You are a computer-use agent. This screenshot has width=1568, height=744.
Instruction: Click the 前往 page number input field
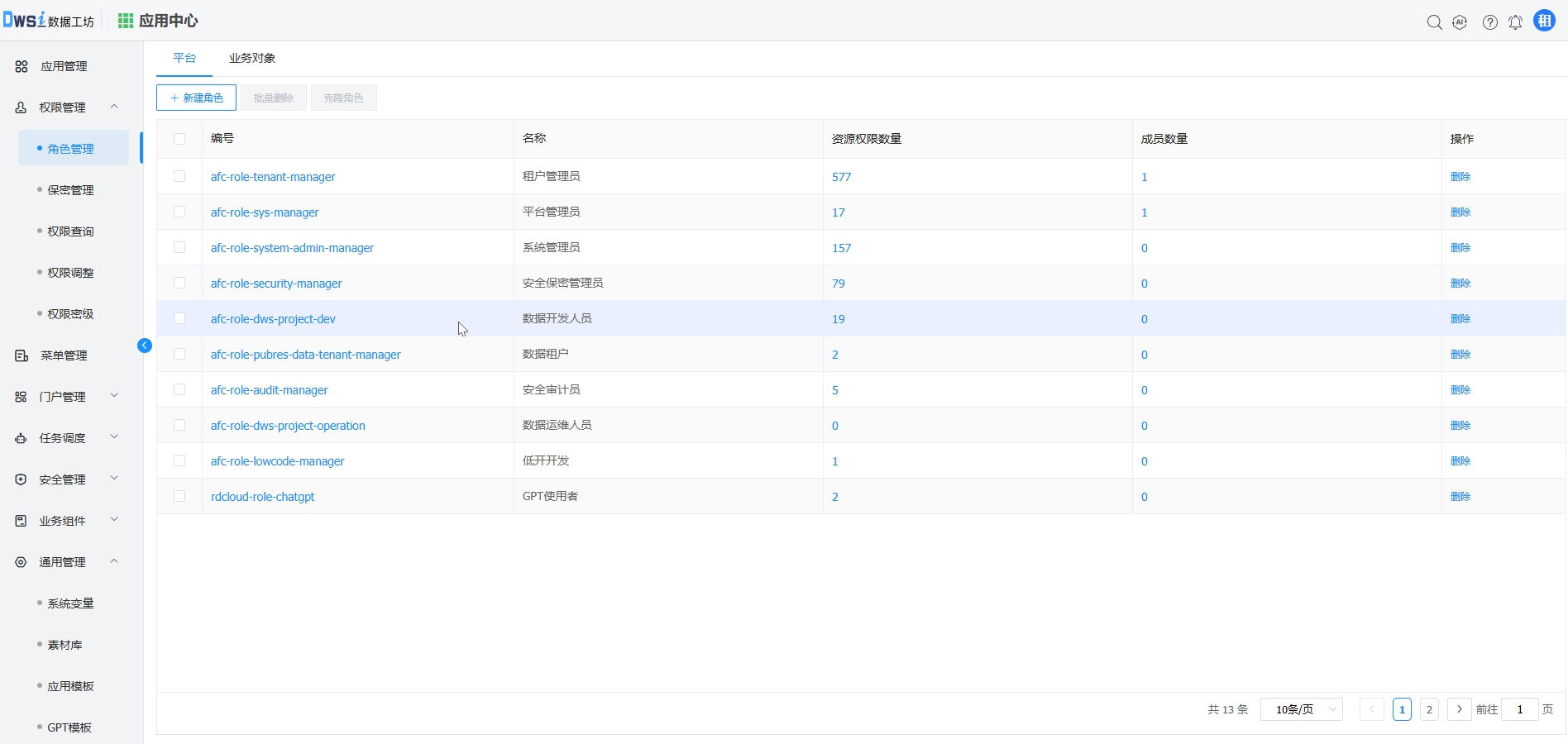point(1519,709)
